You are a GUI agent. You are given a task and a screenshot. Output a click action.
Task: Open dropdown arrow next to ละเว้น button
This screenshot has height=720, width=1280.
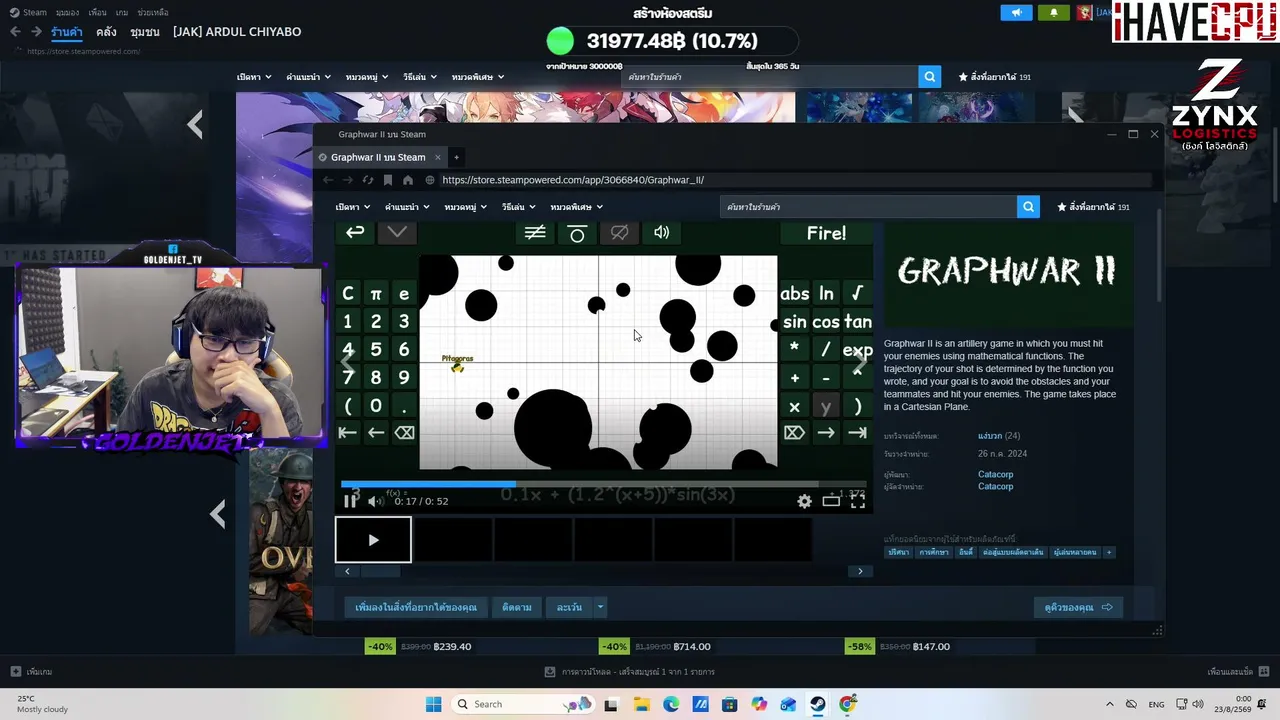click(600, 607)
